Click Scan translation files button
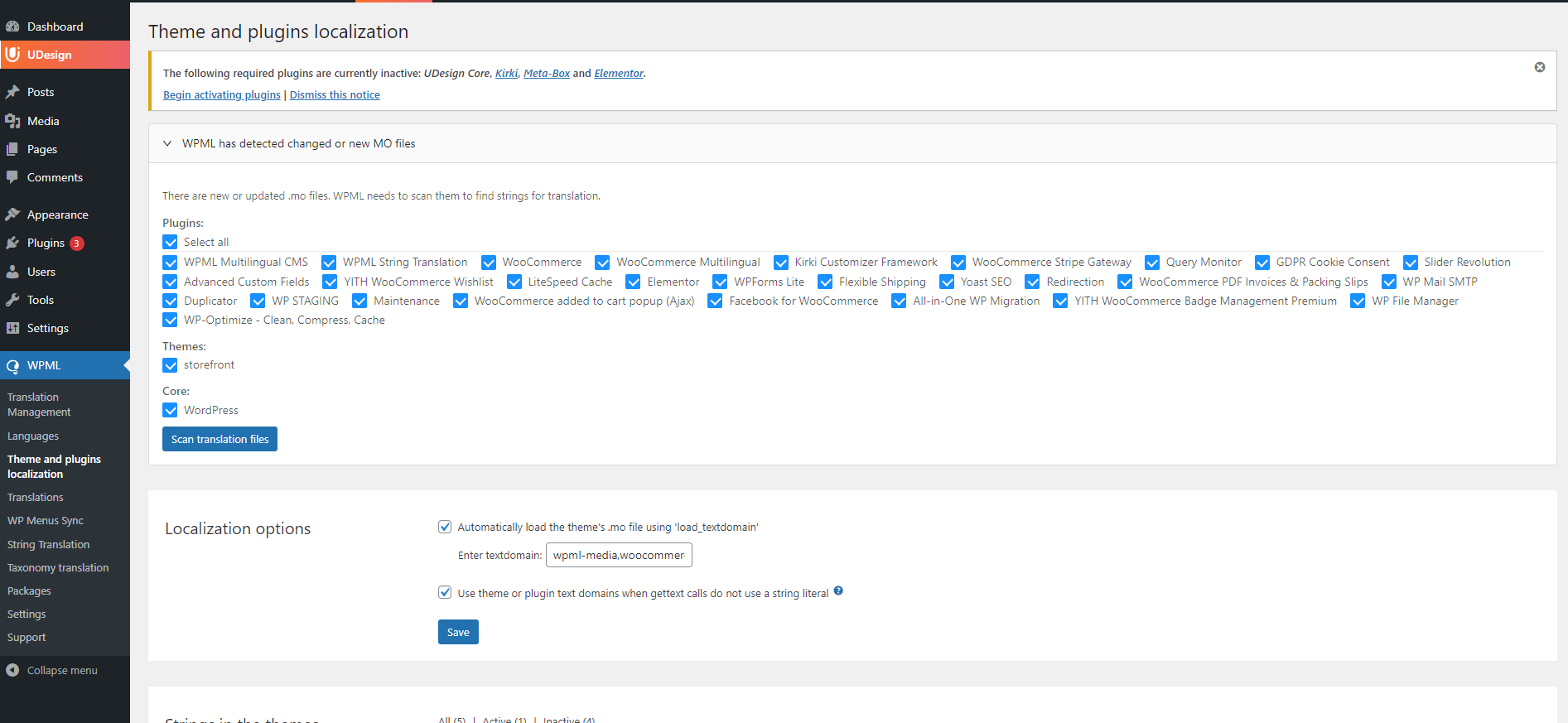 coord(220,439)
